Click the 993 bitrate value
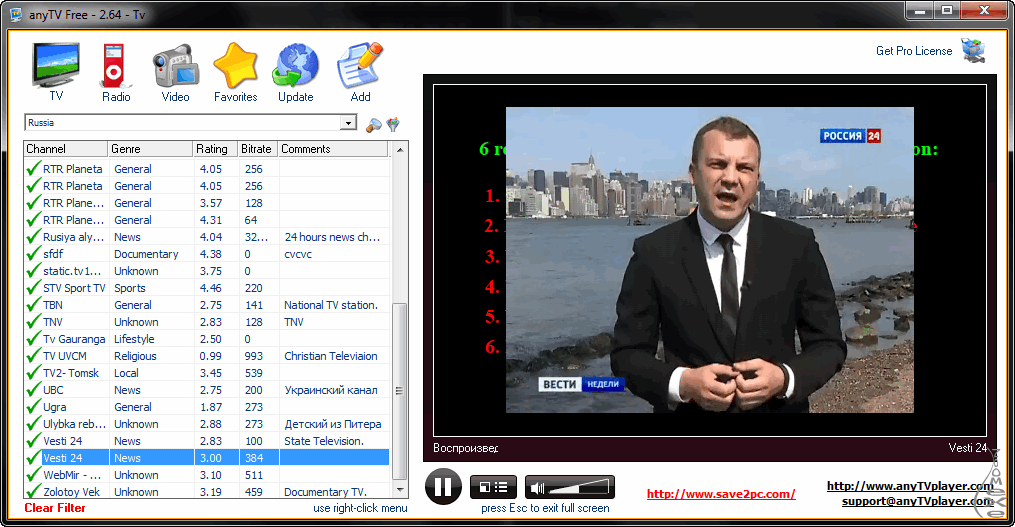1015x527 pixels. tap(254, 356)
